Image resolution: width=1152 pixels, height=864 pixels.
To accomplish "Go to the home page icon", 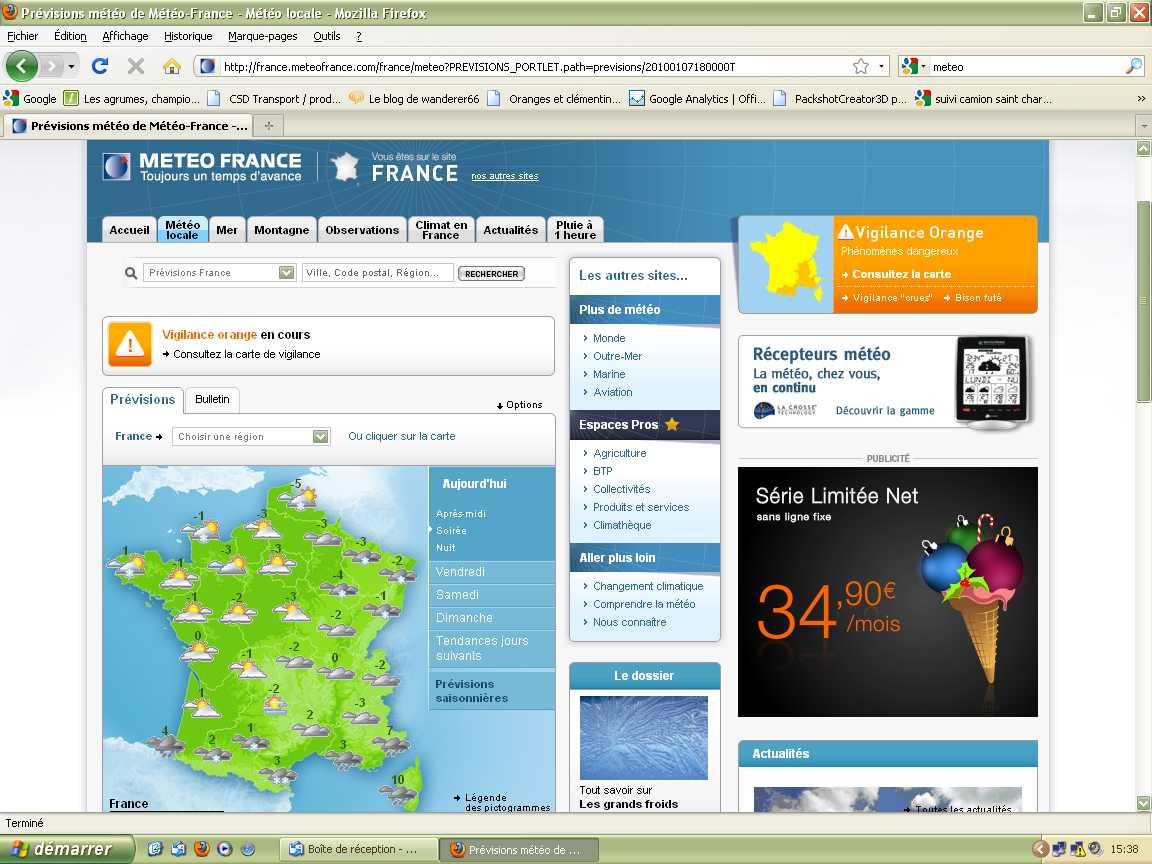I will (172, 66).
